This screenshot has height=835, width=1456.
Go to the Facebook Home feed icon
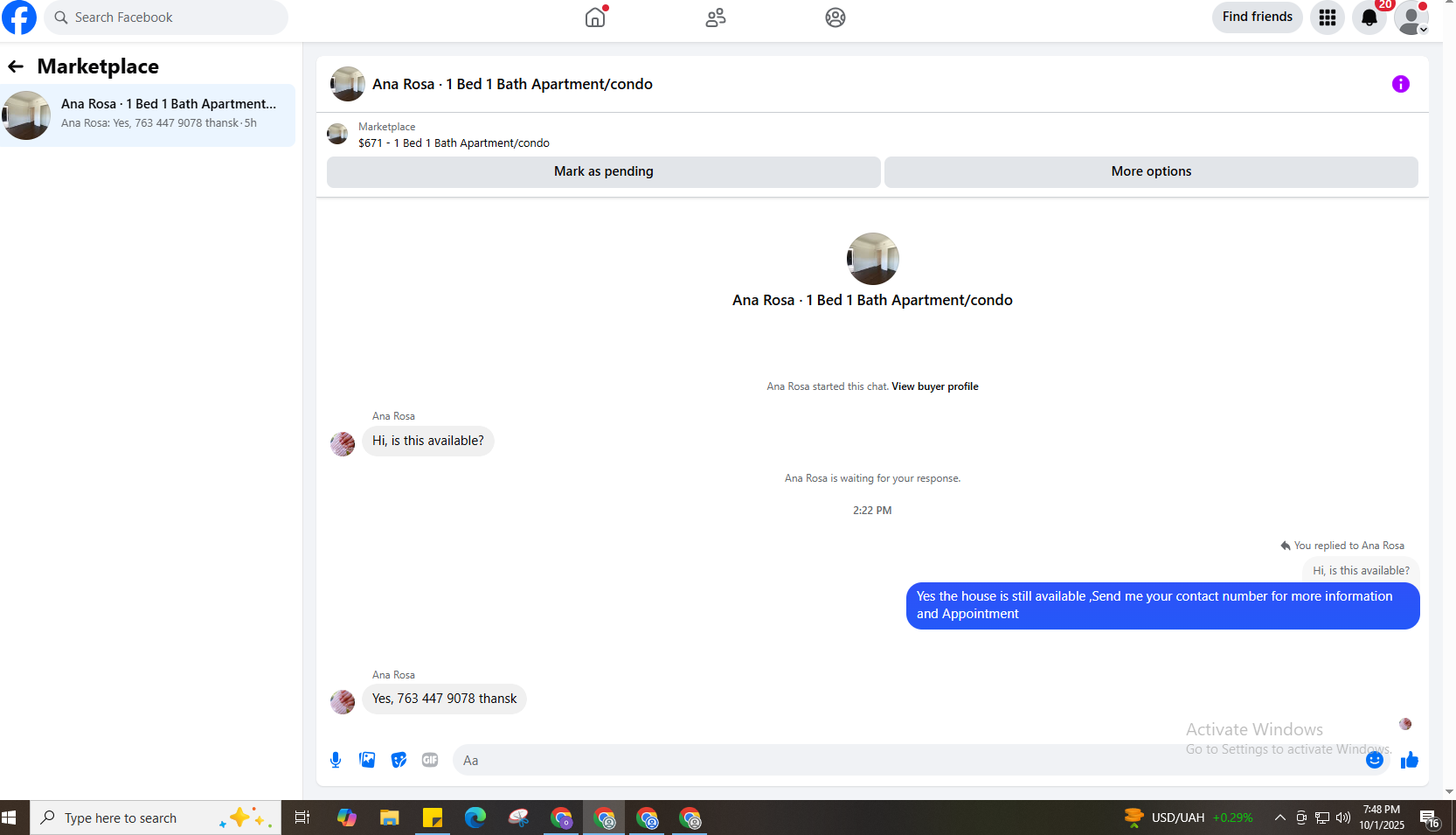tap(595, 17)
